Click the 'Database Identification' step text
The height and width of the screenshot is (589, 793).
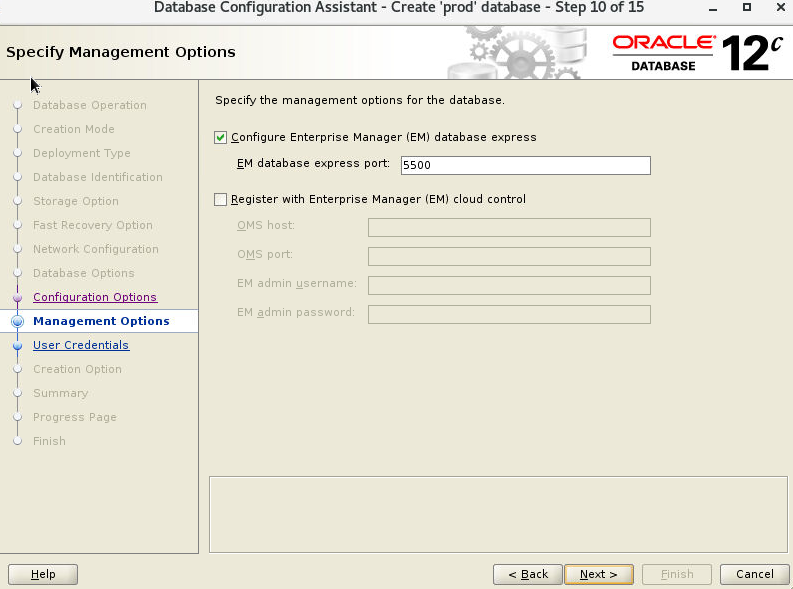tap(98, 177)
